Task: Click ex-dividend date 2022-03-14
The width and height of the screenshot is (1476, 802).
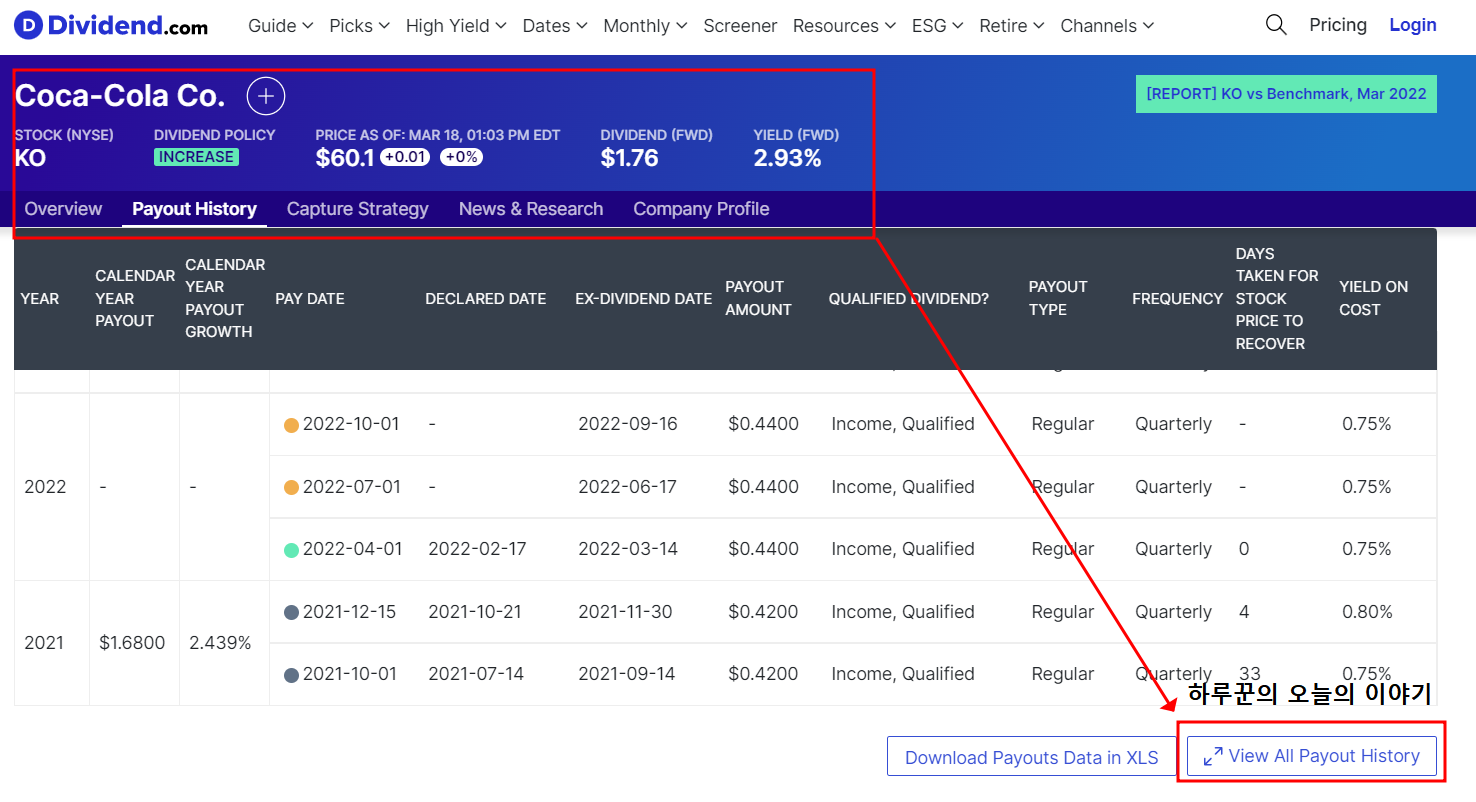Action: [628, 549]
